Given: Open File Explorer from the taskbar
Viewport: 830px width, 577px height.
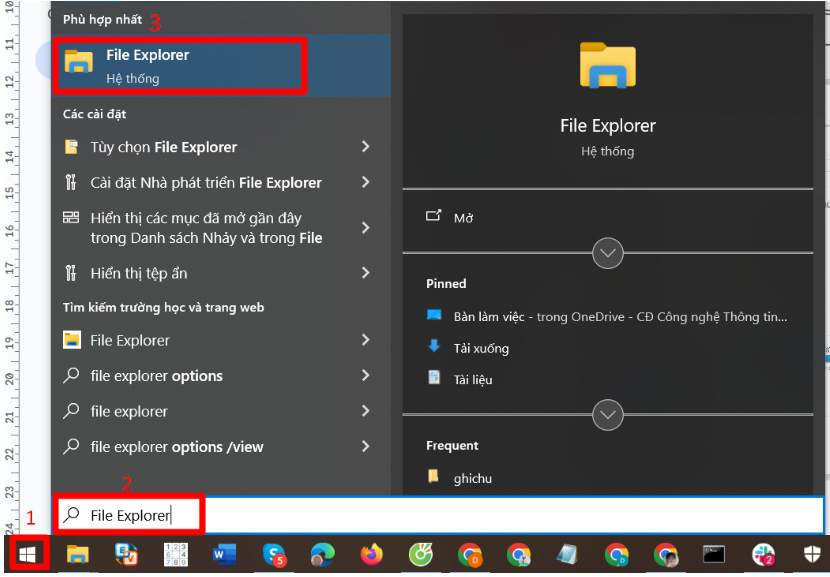Looking at the screenshot, I should point(78,554).
